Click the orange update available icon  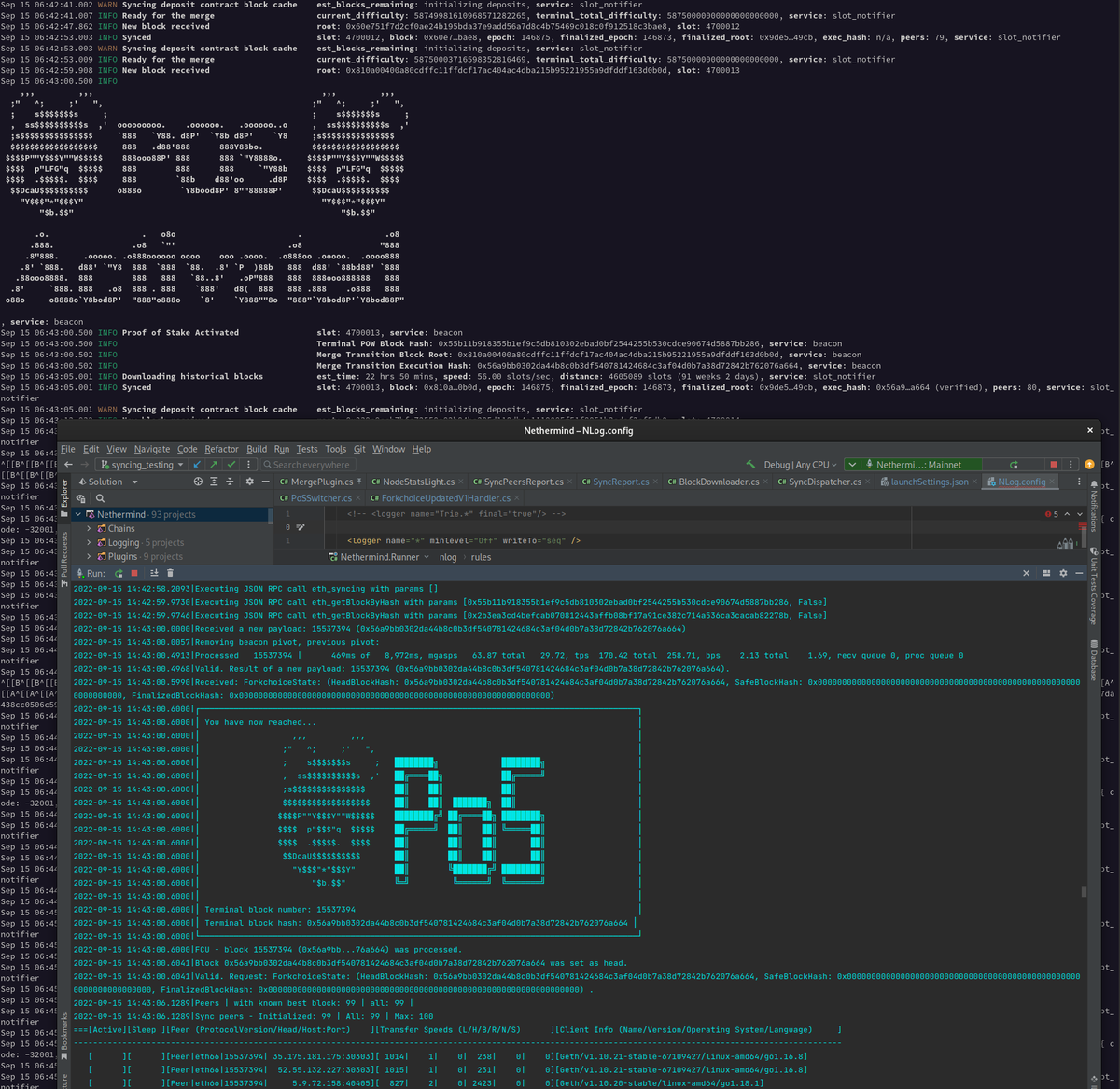[1089, 465]
